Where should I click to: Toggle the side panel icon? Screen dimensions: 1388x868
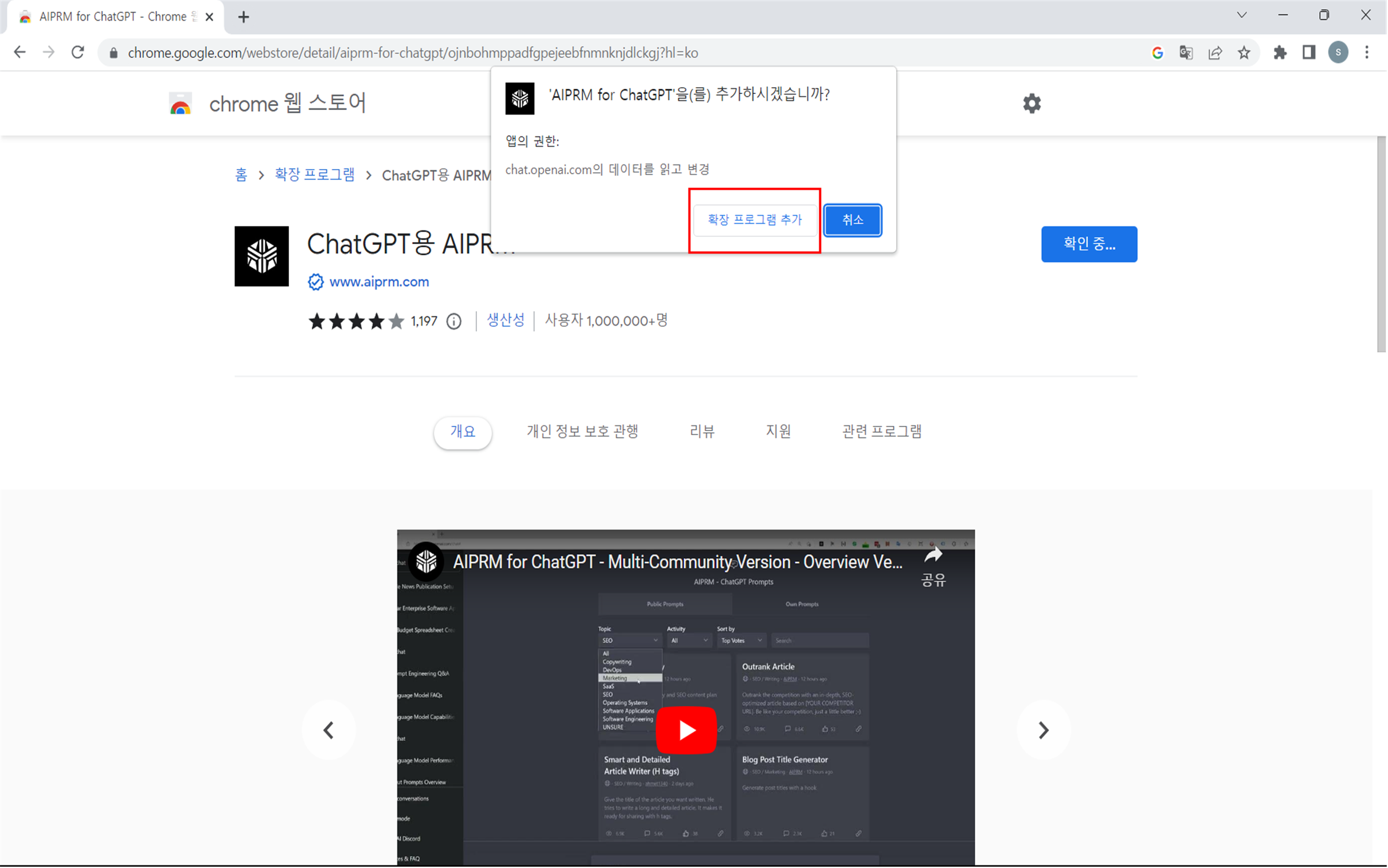1309,53
